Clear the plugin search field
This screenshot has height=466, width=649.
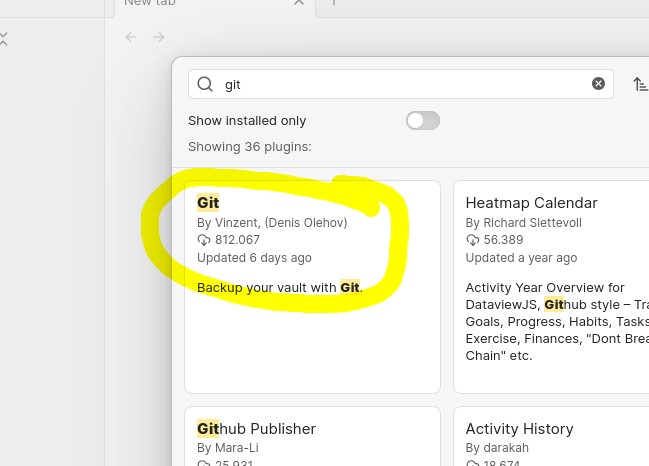coord(598,84)
